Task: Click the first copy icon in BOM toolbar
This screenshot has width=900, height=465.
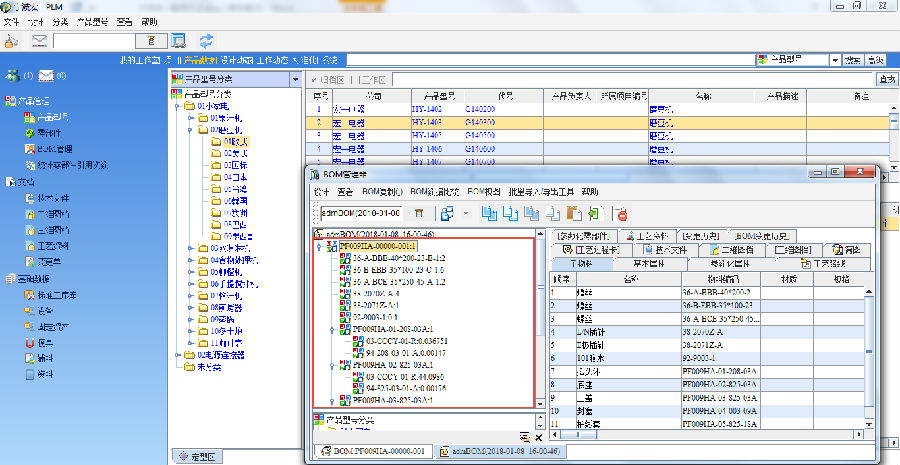Action: (x=488, y=213)
